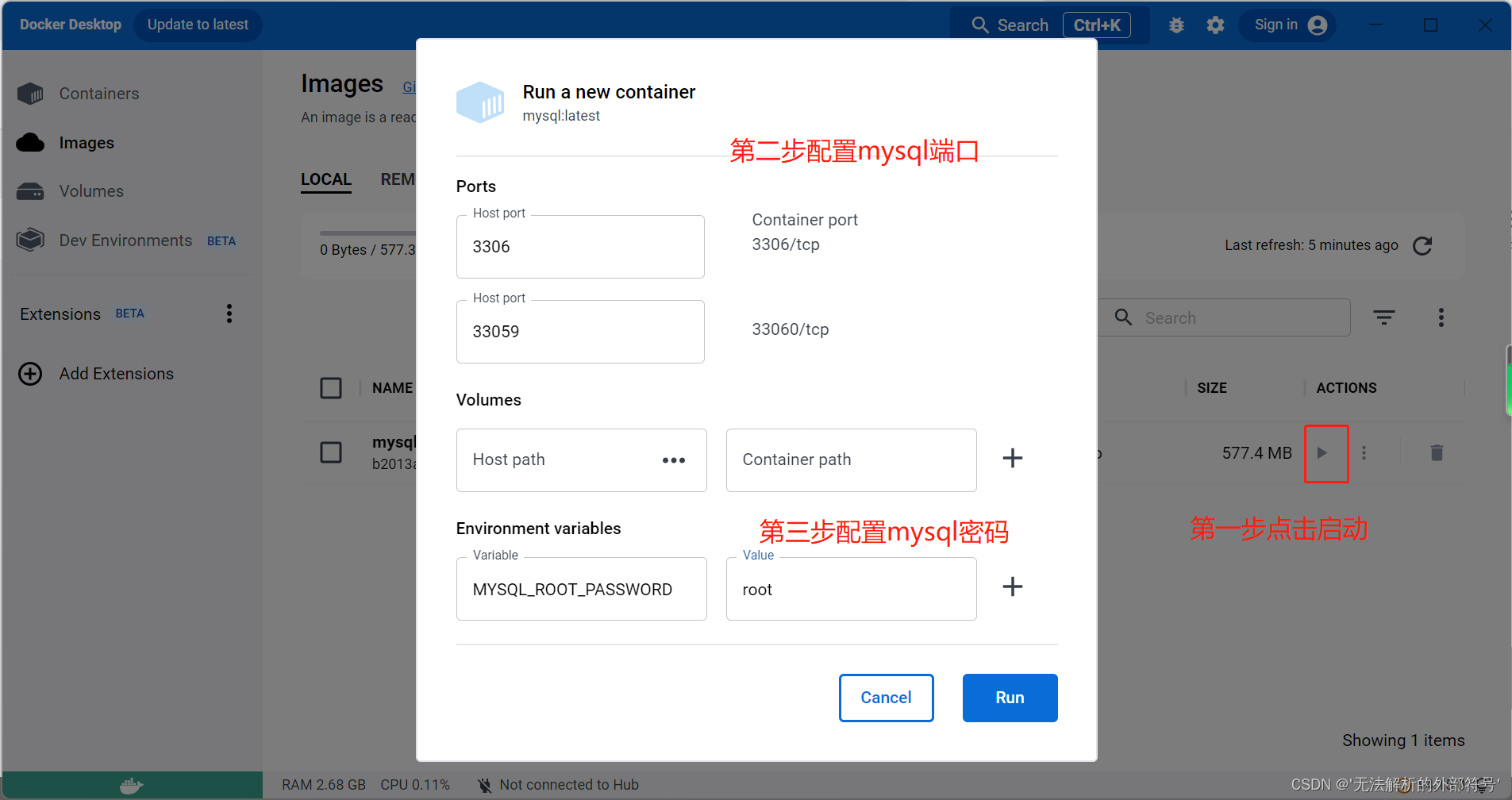Screen dimensions: 1512x800
Task: Go to Volumes in sidebar
Action: coord(91,191)
